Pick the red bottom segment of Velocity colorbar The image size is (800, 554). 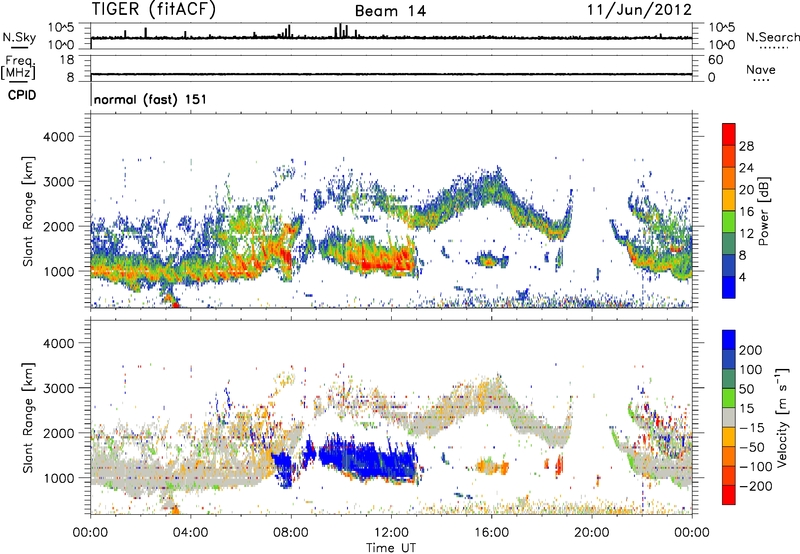pos(729,495)
